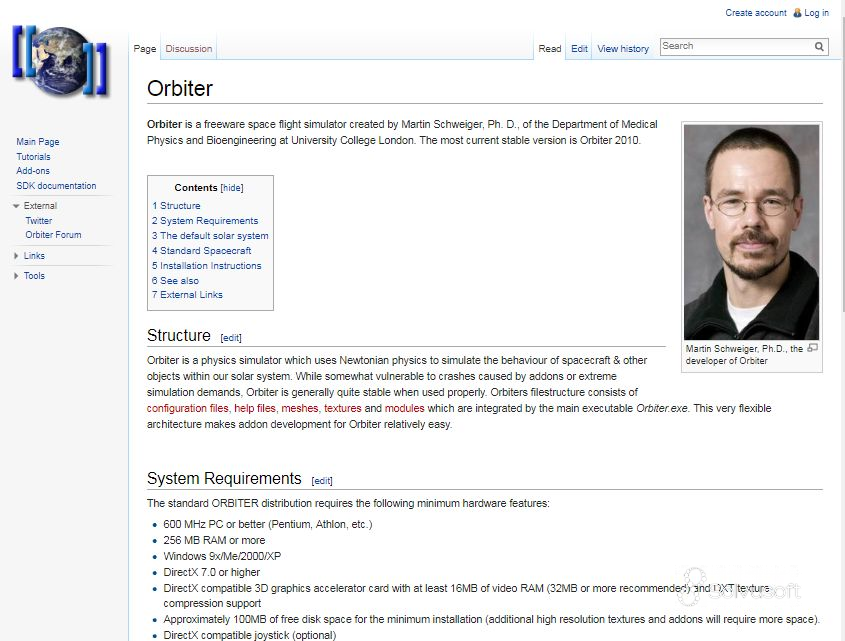This screenshot has height=641, width=845.
Task: Open the Discussion tab
Action: tap(189, 49)
